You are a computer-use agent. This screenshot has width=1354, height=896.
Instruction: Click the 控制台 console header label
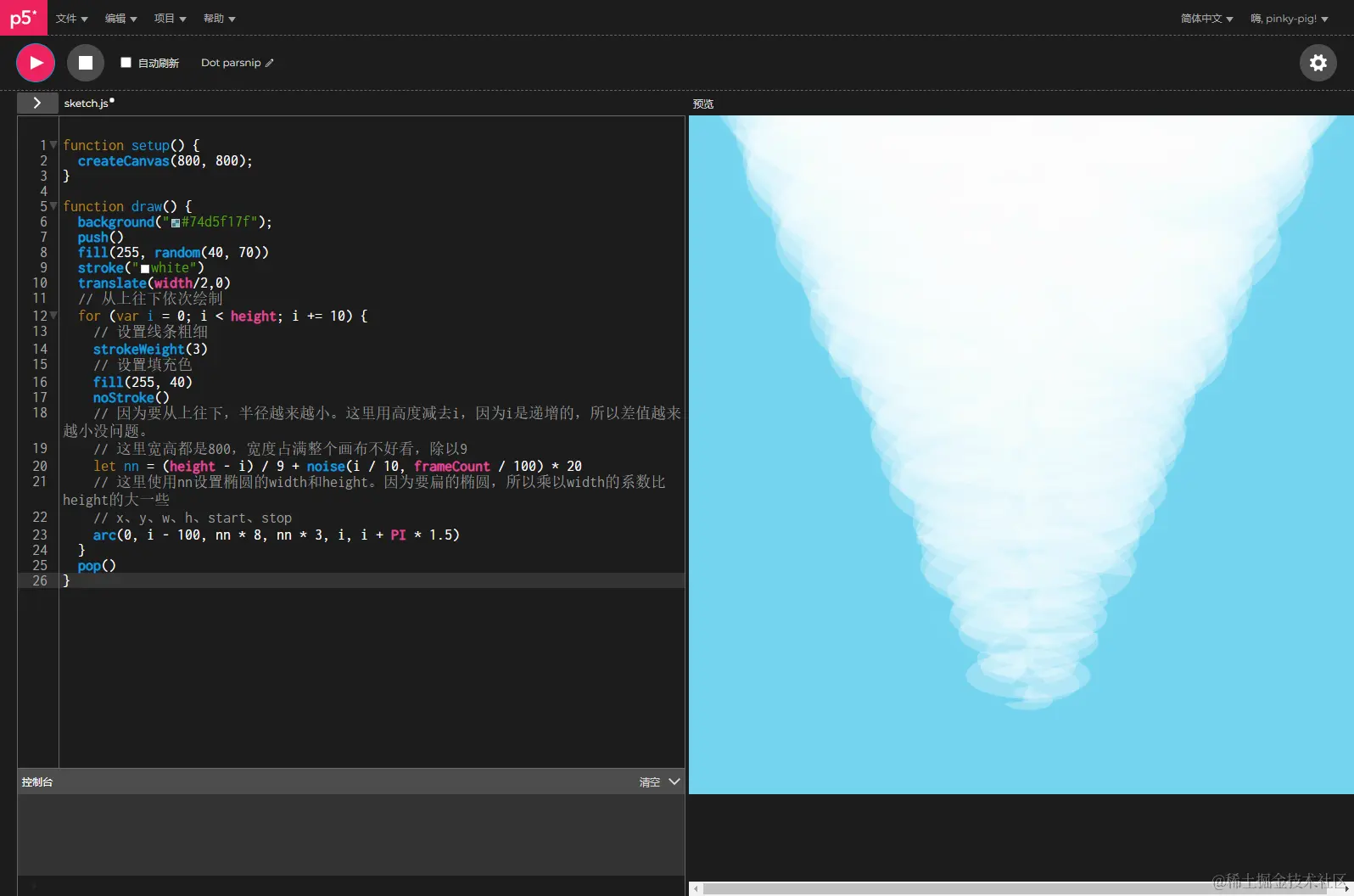coord(37,782)
